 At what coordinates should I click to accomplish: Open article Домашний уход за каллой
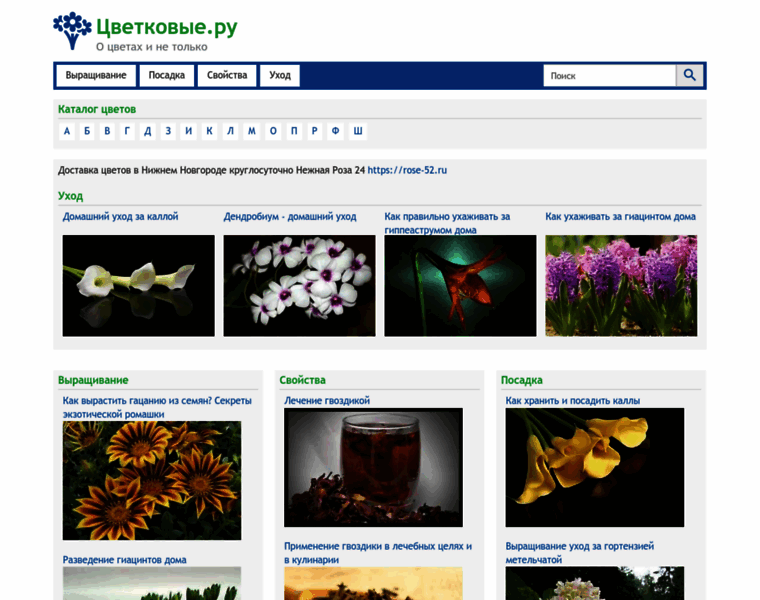click(120, 216)
